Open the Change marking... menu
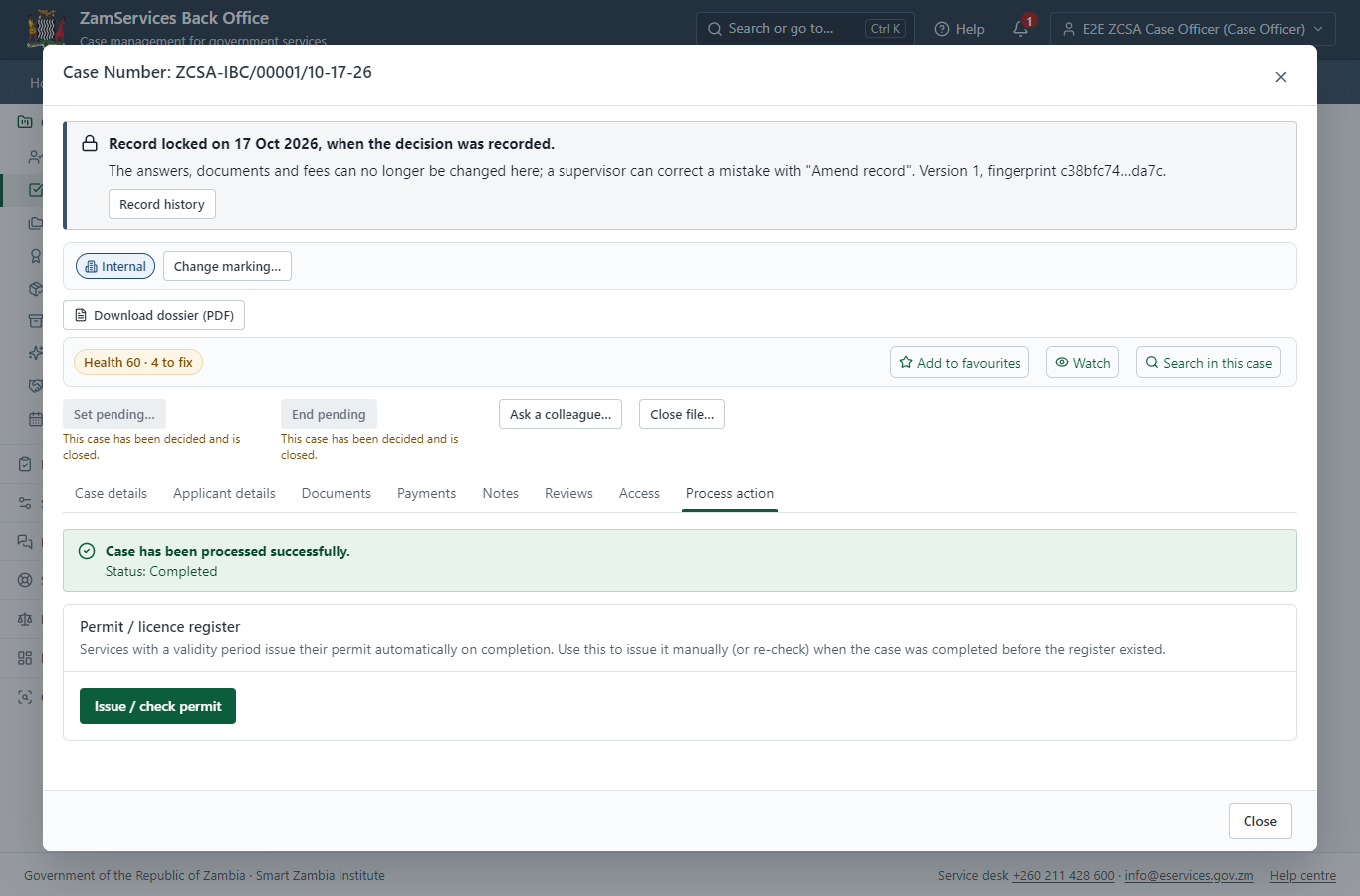The image size is (1360, 896). coord(227,266)
